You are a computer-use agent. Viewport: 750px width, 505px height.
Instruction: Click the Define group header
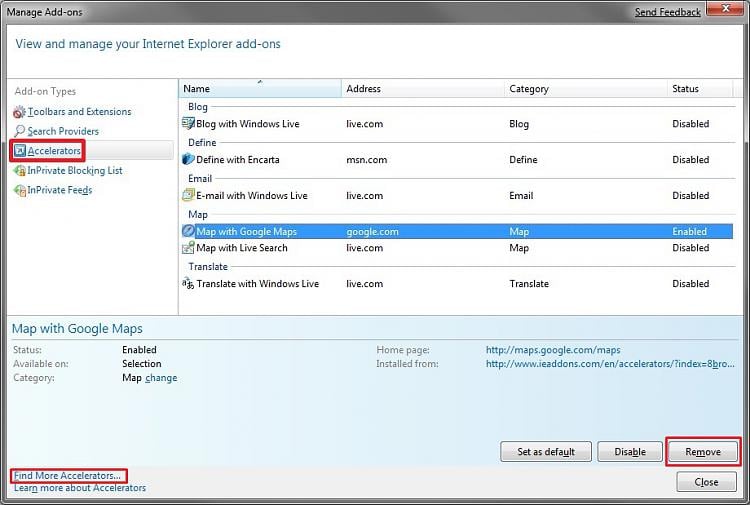[202, 143]
